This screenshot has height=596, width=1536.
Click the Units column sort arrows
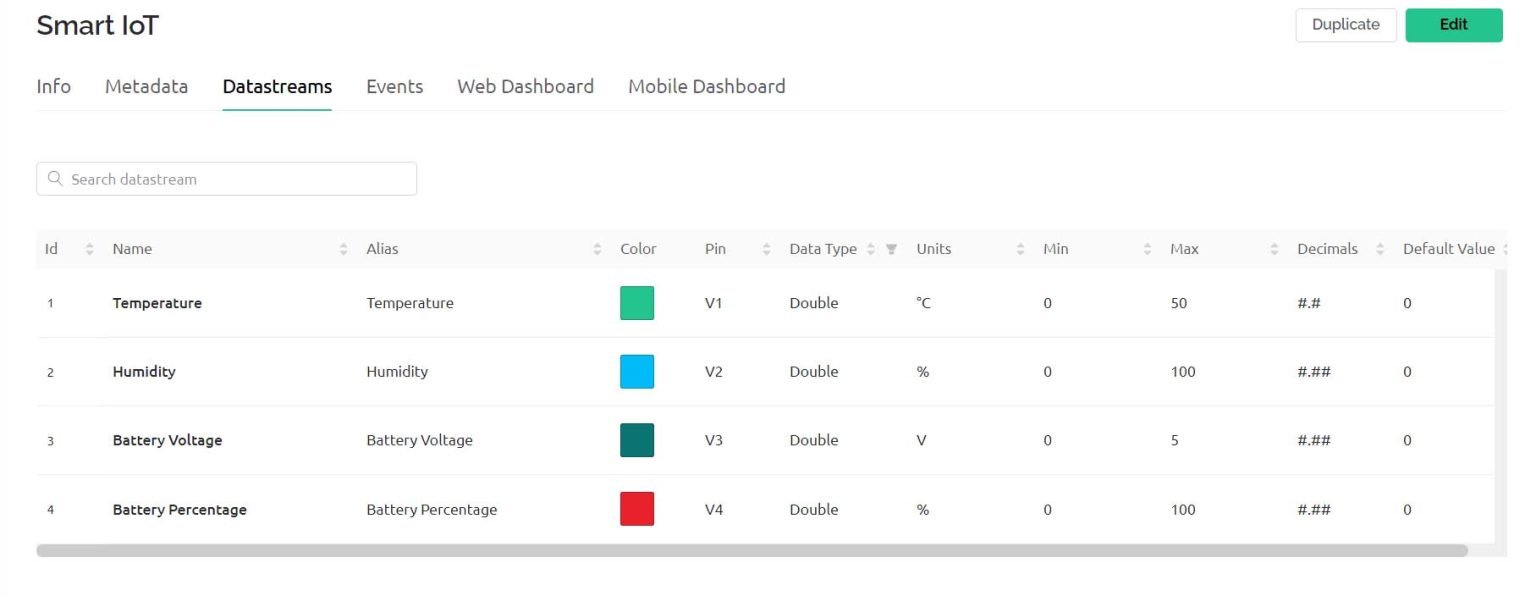[x=1021, y=249]
